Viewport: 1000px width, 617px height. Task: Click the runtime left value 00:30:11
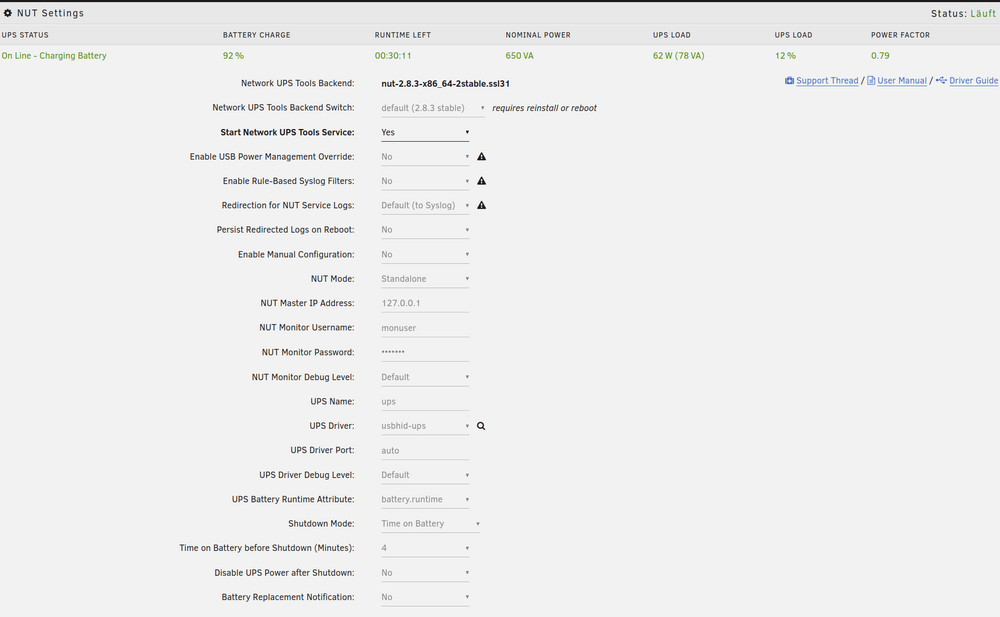(x=393, y=56)
